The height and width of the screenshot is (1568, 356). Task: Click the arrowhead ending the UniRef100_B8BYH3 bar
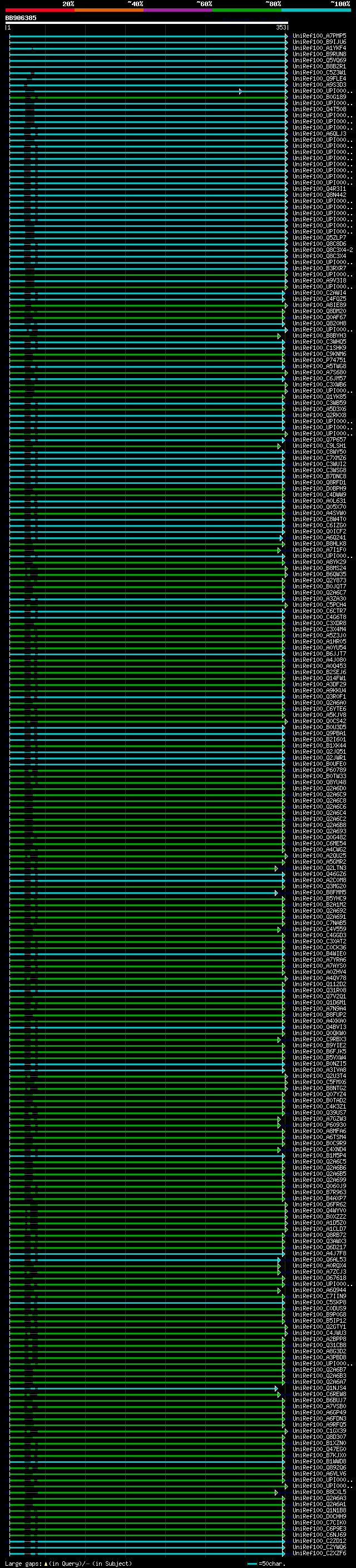pos(279,336)
